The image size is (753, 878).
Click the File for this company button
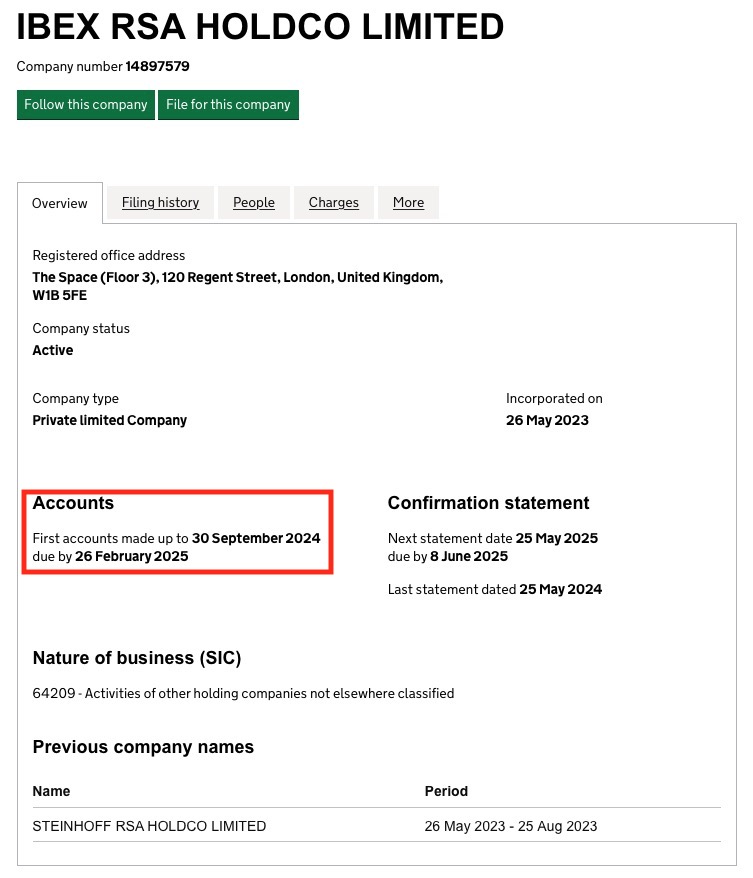coord(228,104)
